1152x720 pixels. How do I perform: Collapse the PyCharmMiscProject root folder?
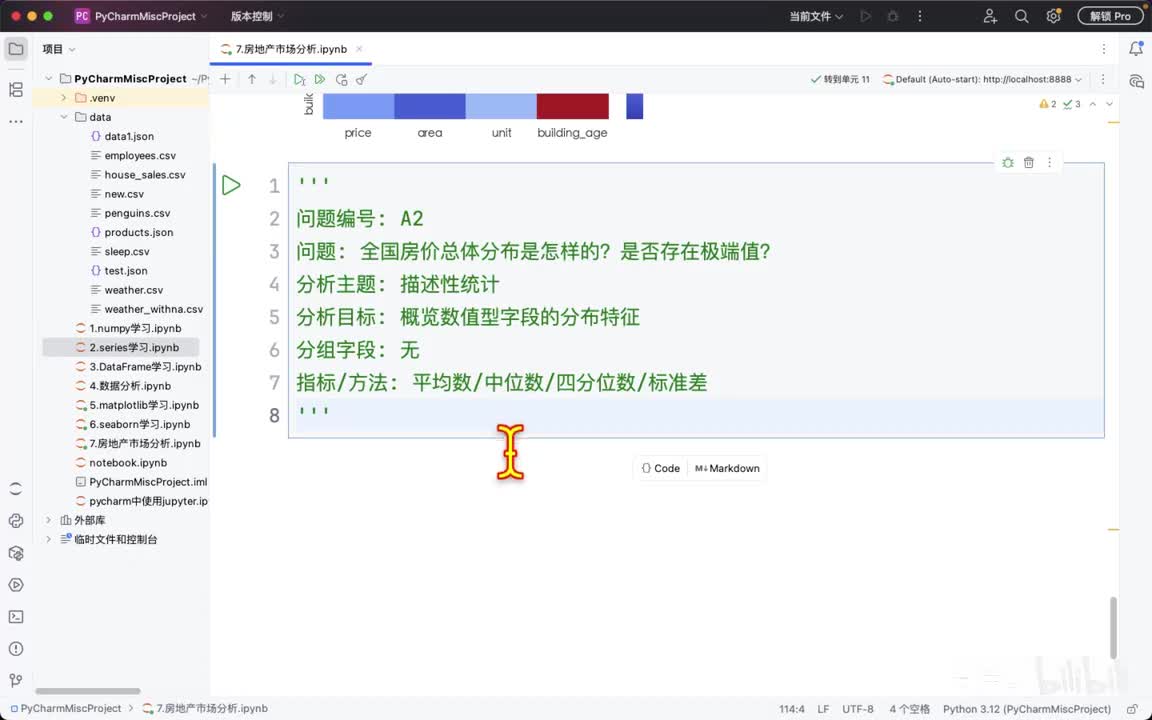coord(48,79)
